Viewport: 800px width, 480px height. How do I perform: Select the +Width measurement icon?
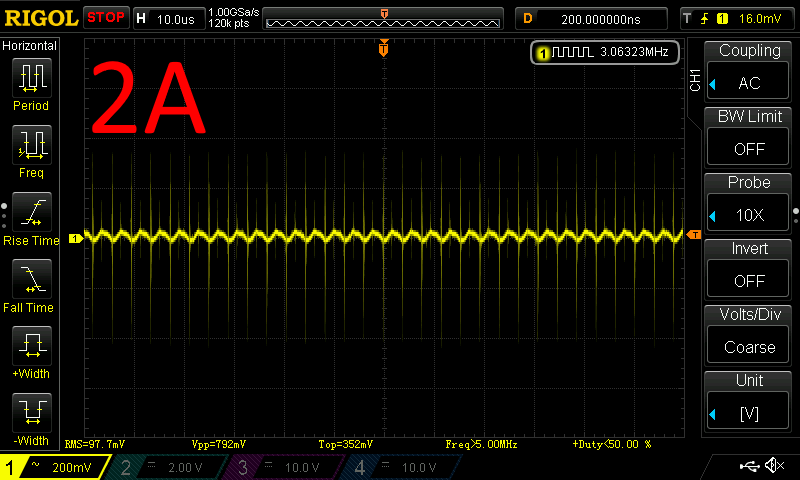click(x=32, y=345)
